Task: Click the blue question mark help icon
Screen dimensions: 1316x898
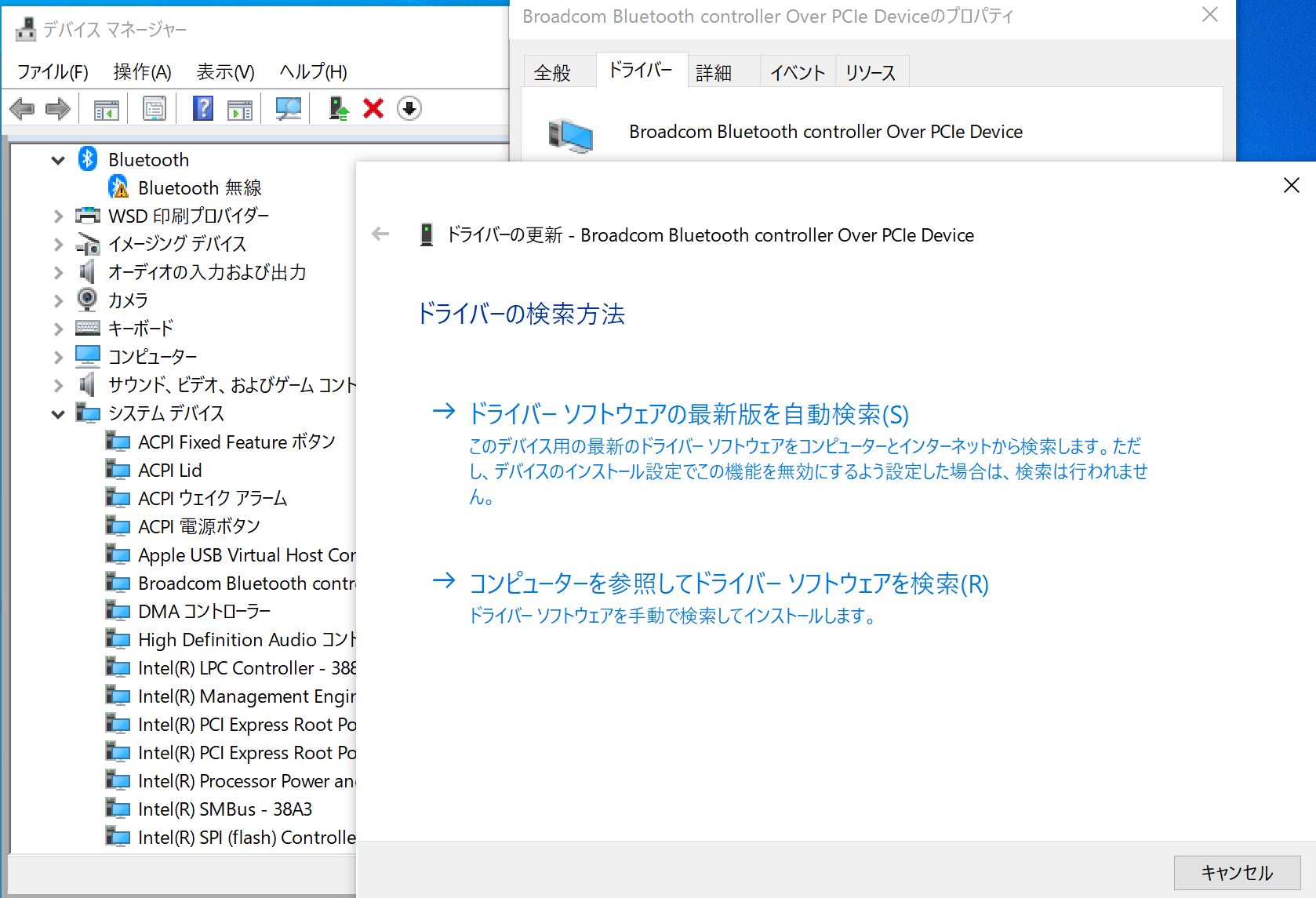Action: pyautogui.click(x=203, y=108)
